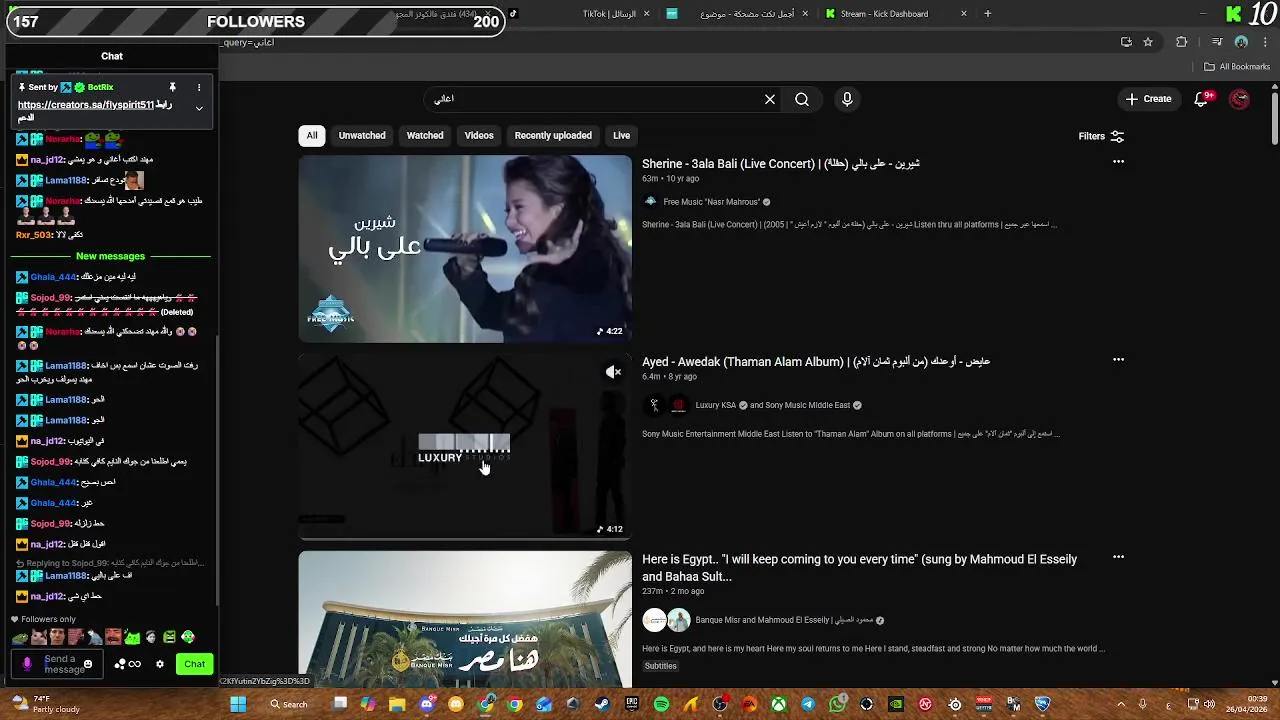
Task: Visit Free Music Nasr Mahrous channel
Action: pos(711,202)
